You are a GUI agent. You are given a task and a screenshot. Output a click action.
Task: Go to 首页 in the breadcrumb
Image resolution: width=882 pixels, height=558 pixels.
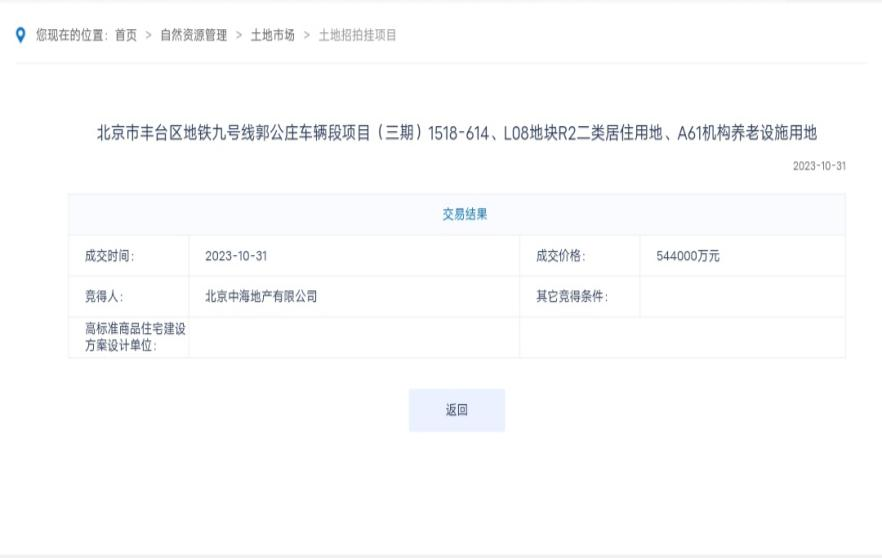coord(126,35)
